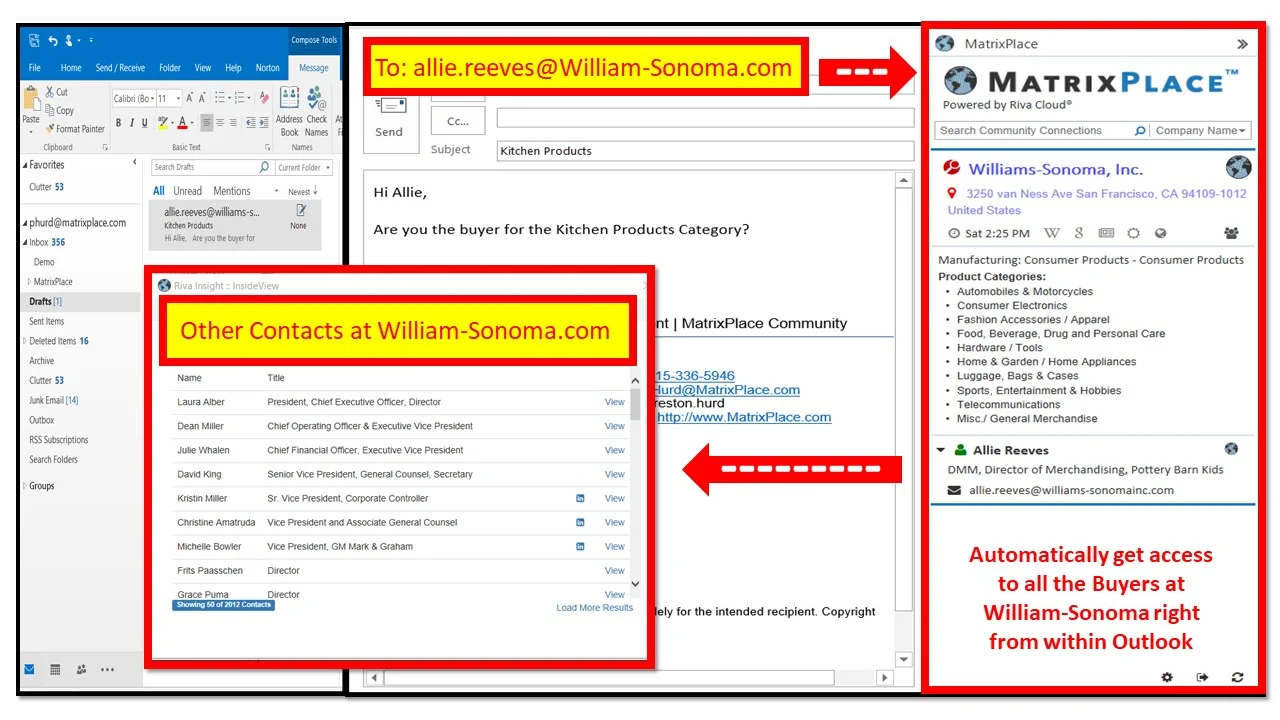Viewport: 1280px width, 720px height.
Task: Click the Mail icon in Outlook's navigation bar
Action: coord(30,669)
